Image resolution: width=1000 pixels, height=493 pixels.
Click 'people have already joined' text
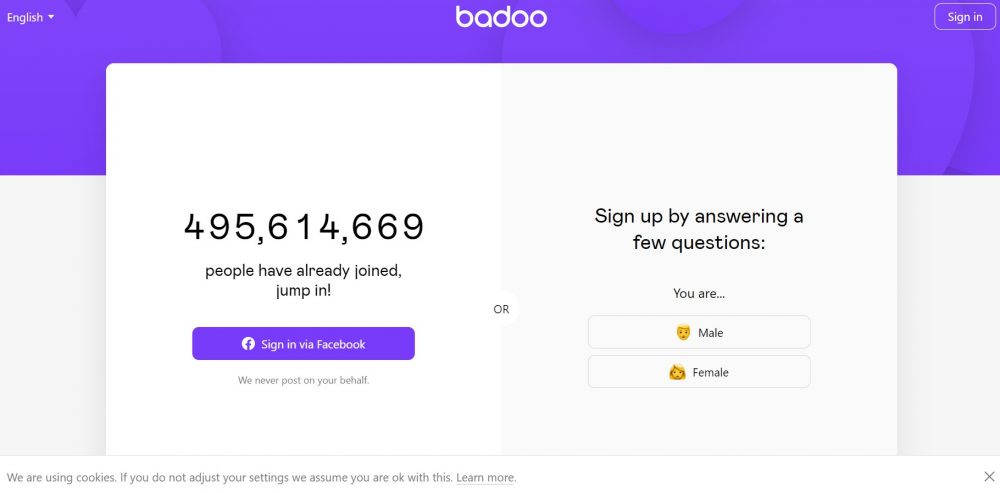304,270
